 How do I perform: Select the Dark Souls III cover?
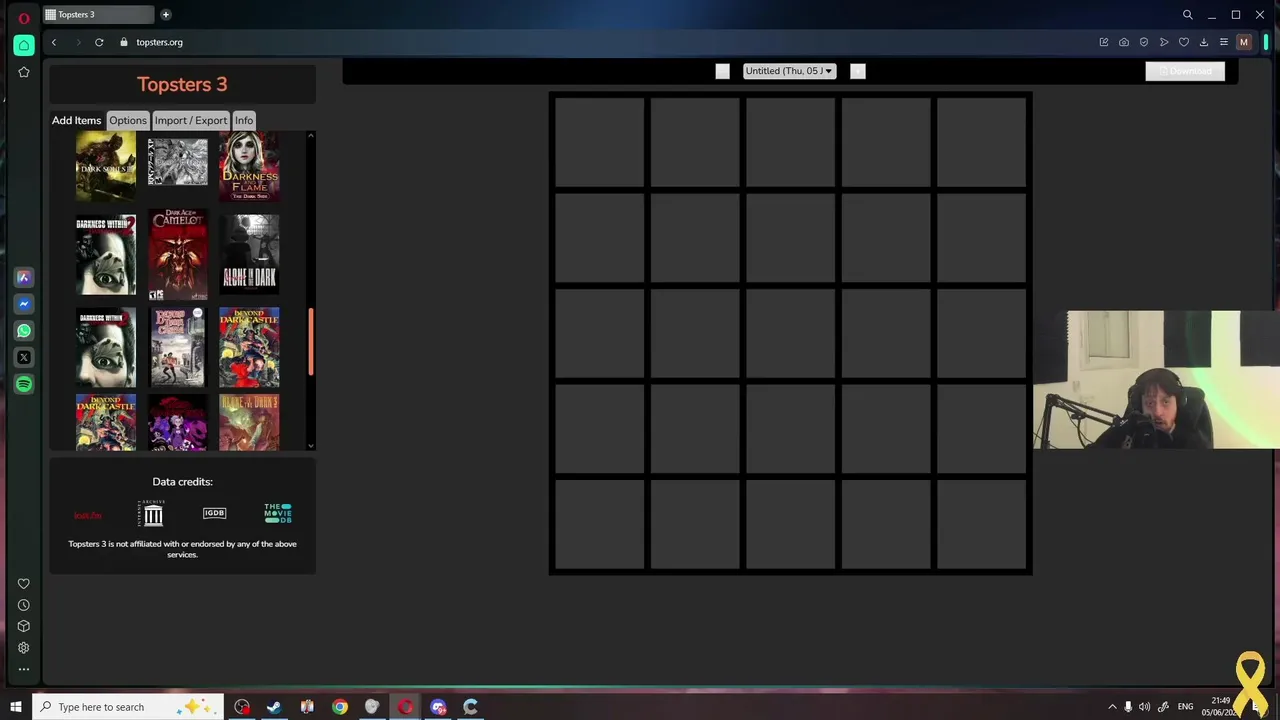click(106, 166)
